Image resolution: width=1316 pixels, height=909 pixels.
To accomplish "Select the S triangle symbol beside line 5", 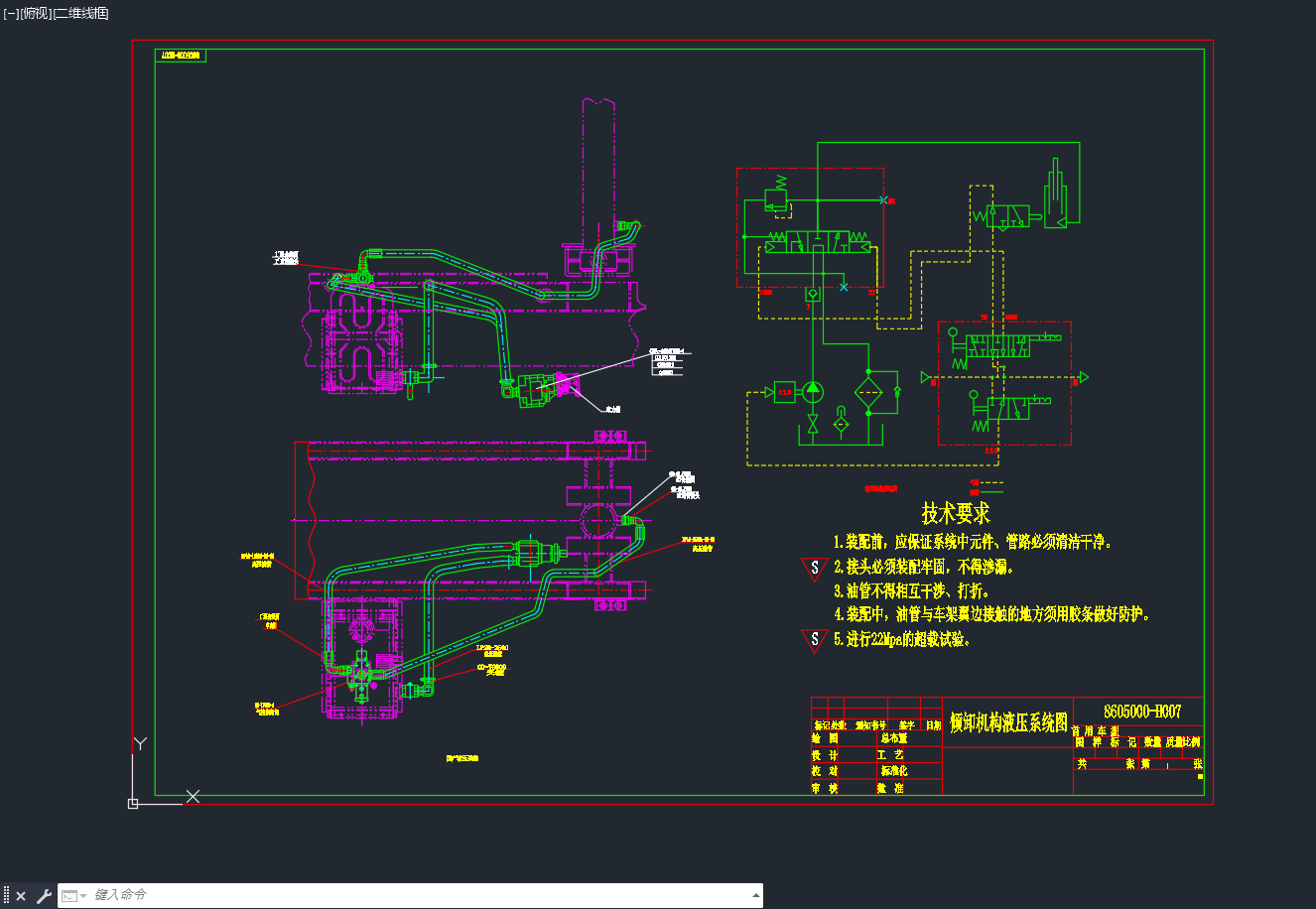I will coord(815,640).
